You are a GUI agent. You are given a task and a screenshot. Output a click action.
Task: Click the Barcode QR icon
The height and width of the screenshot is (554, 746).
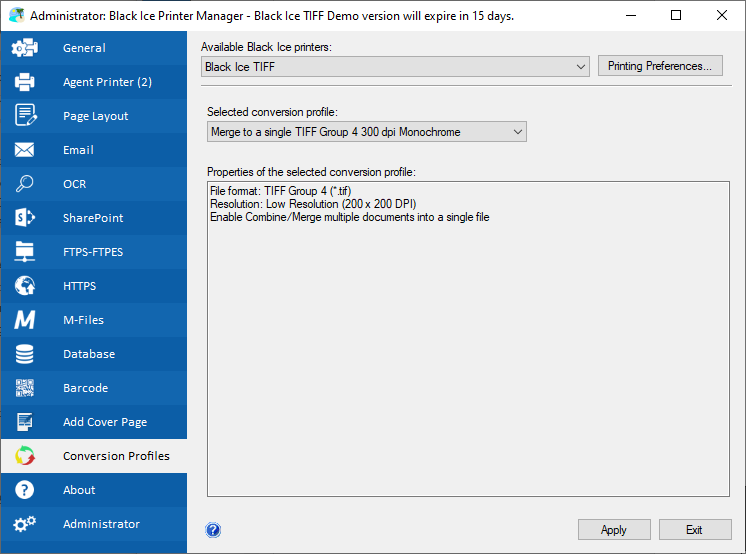(25, 388)
